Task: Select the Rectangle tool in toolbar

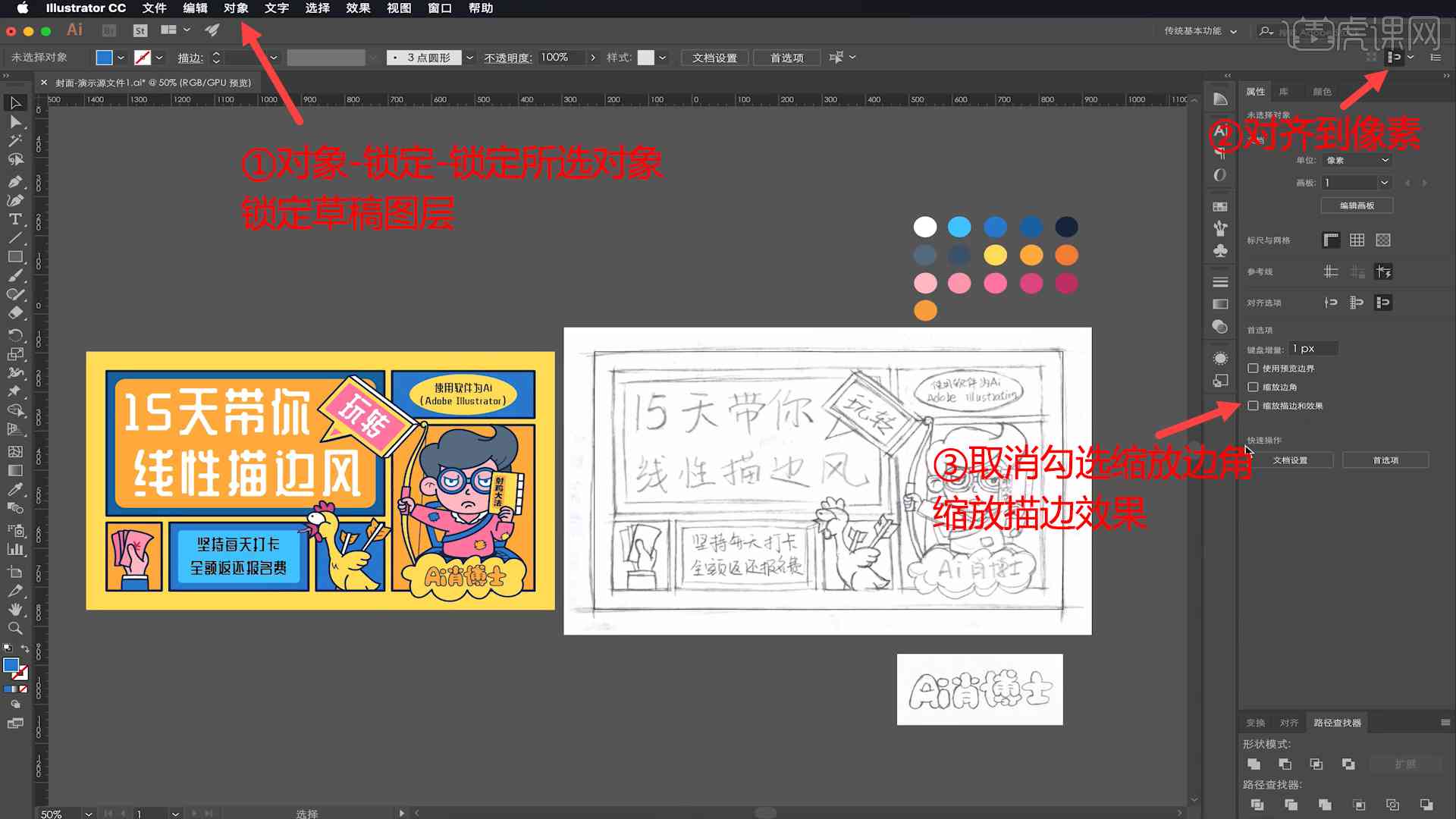Action: coord(14,256)
